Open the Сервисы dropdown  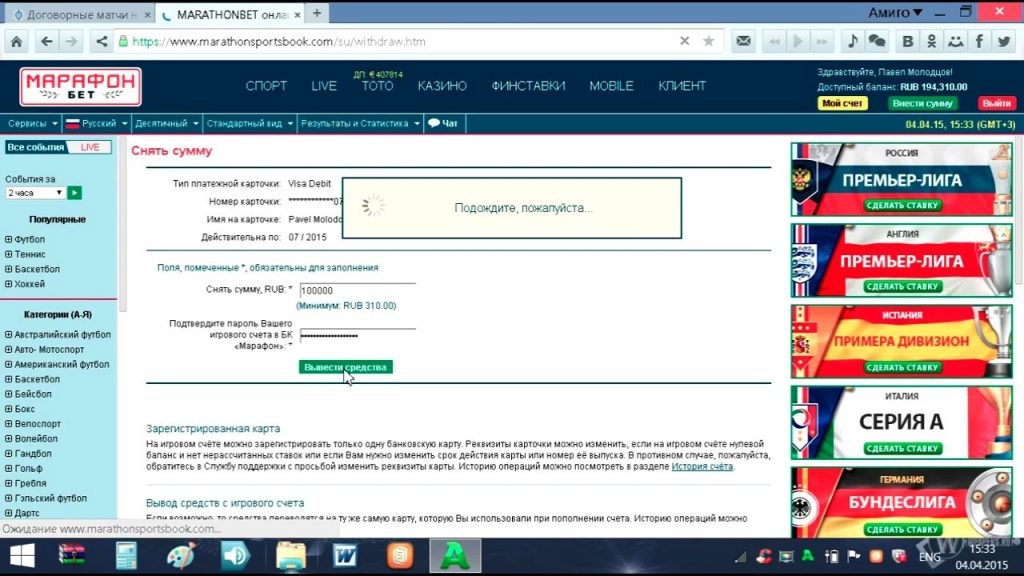32,123
